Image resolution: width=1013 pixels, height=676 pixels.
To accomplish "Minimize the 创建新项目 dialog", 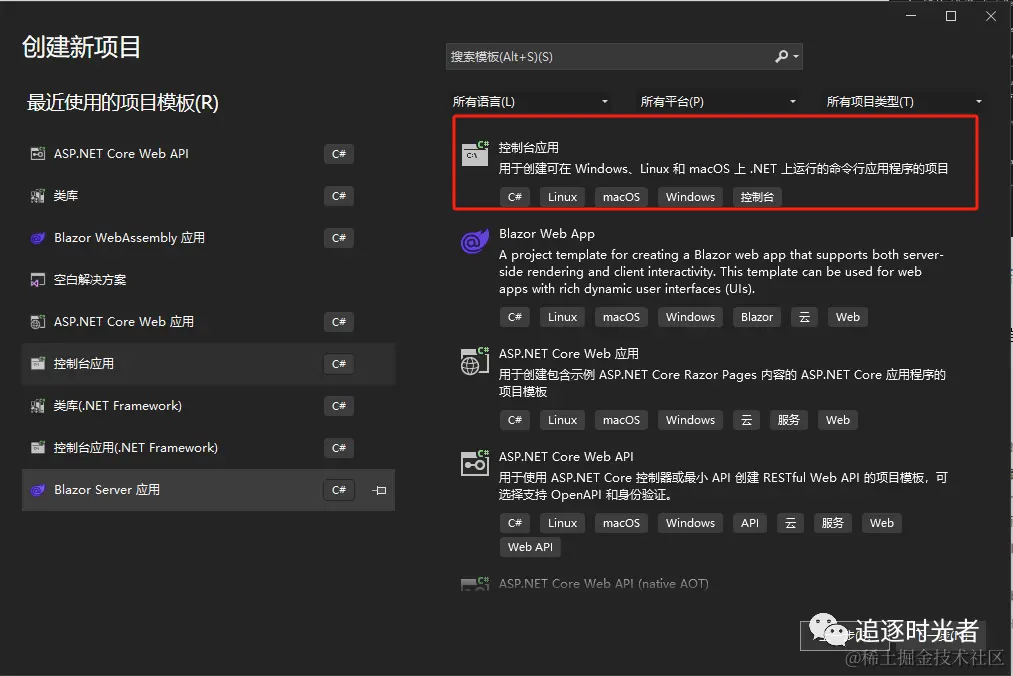I will pos(911,16).
